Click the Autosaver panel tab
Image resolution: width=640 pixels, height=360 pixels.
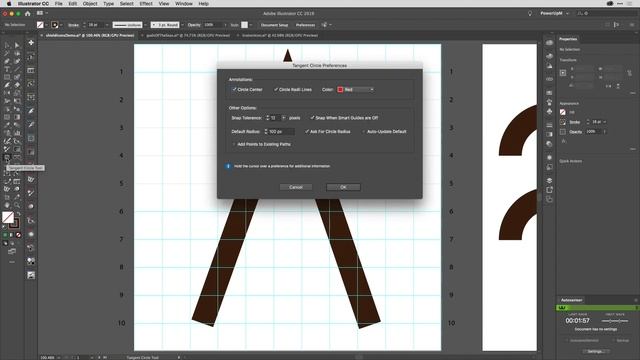pos(571,300)
